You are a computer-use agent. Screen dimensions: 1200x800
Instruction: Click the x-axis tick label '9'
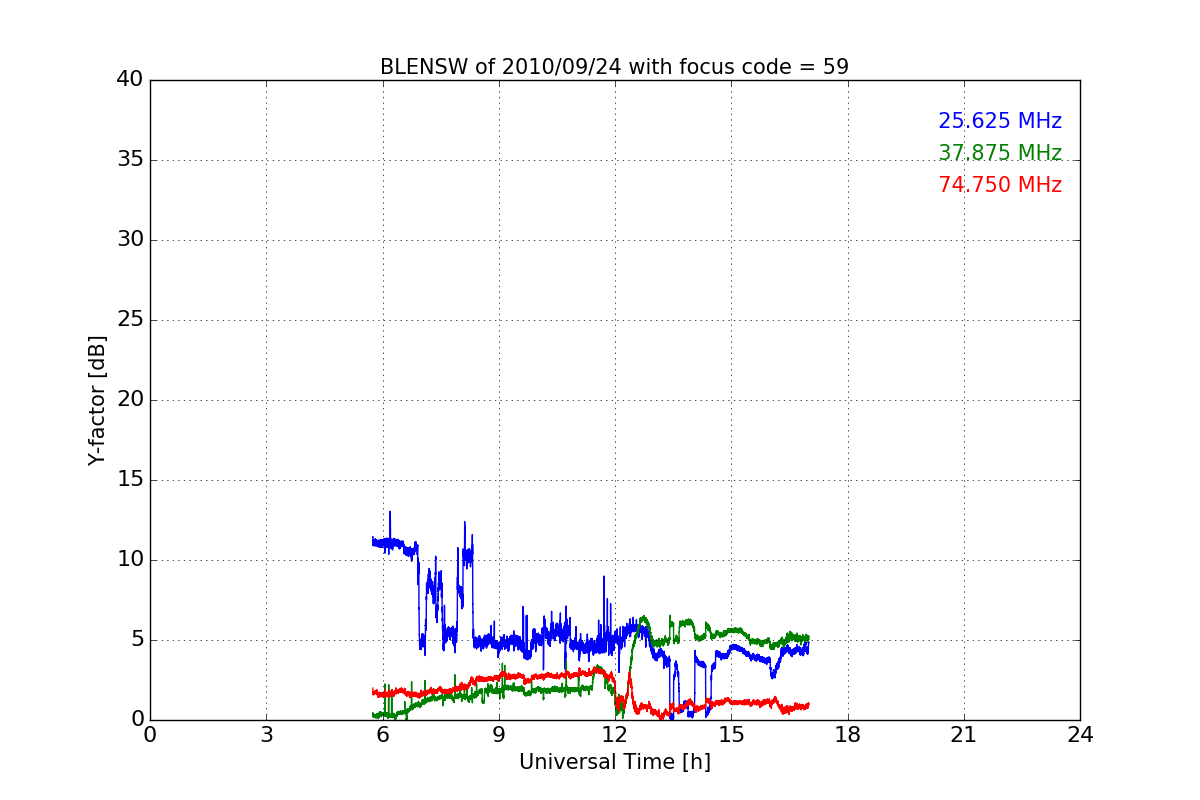pyautogui.click(x=499, y=735)
